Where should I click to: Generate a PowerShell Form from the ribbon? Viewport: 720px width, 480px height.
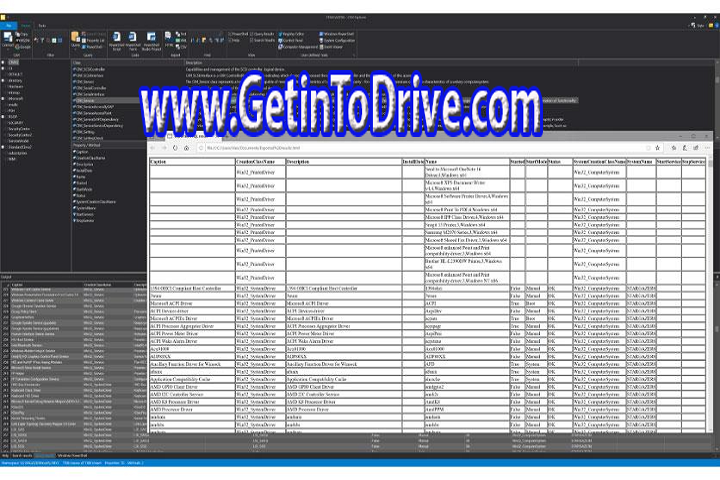click(x=133, y=41)
